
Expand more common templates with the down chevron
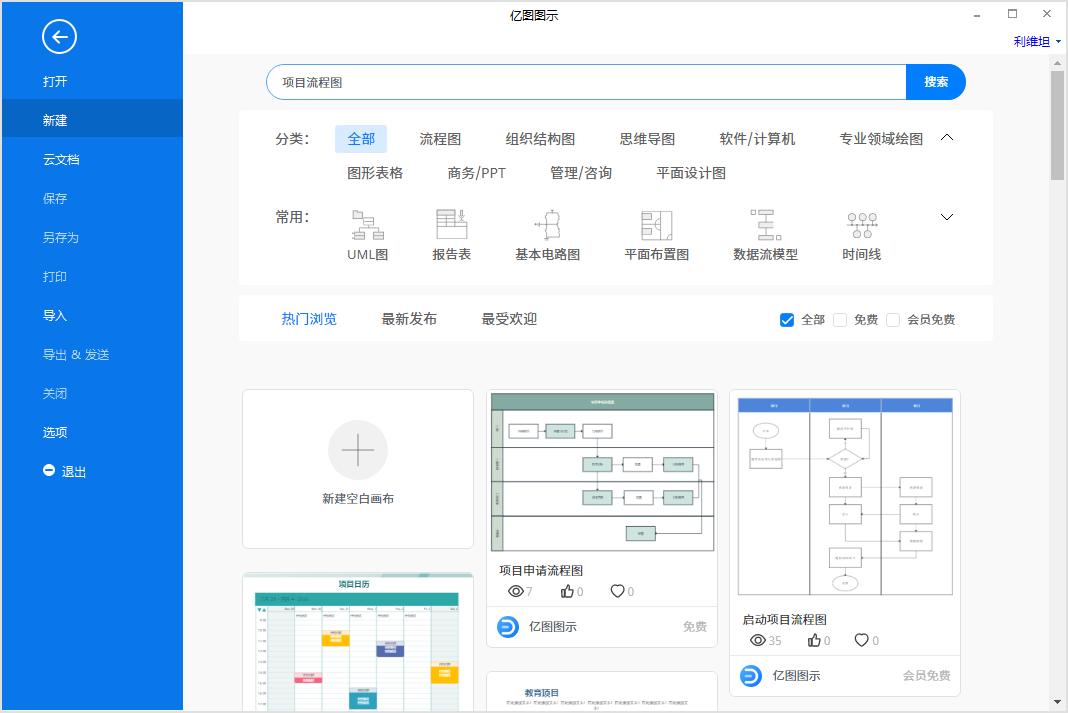click(944, 217)
